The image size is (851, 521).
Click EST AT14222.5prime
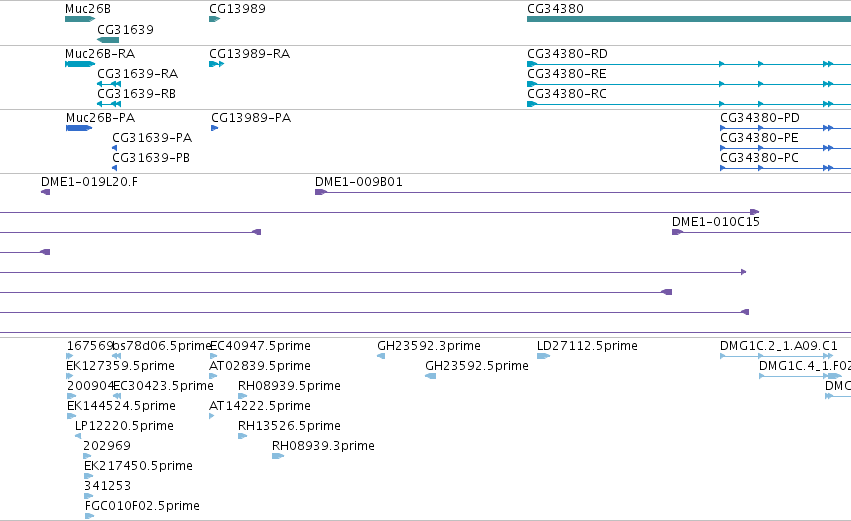coord(260,406)
